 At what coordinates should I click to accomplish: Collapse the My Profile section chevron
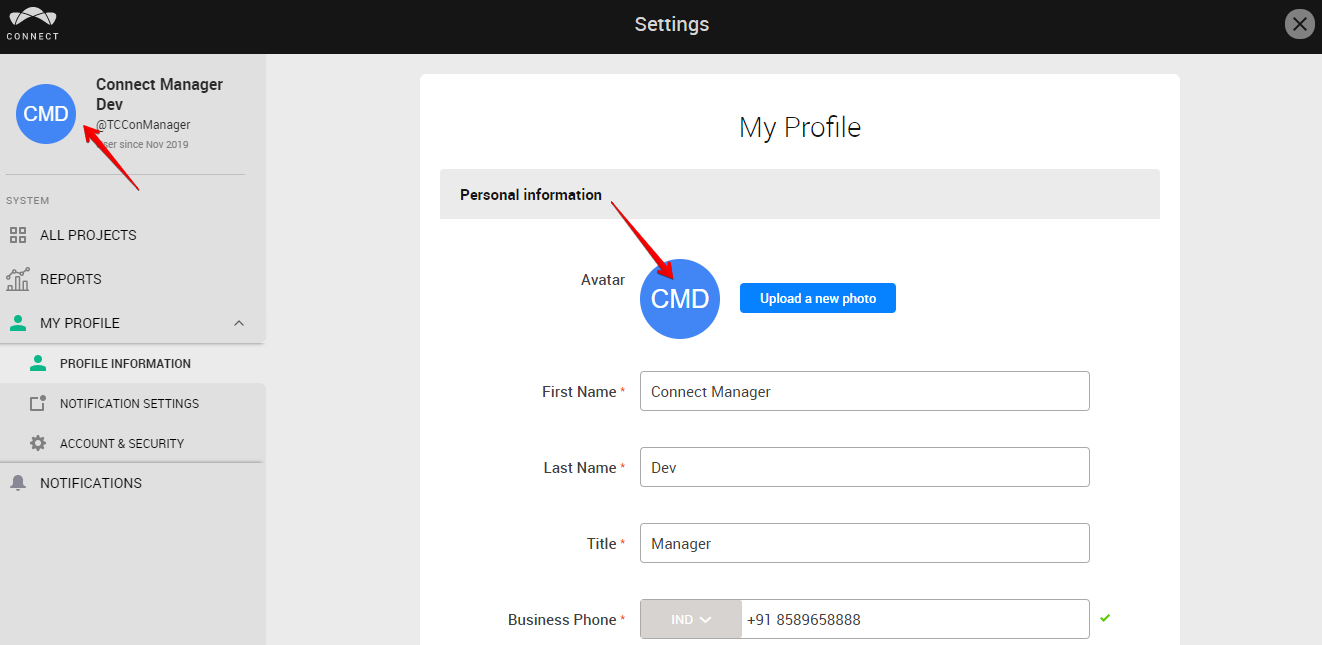[x=238, y=323]
